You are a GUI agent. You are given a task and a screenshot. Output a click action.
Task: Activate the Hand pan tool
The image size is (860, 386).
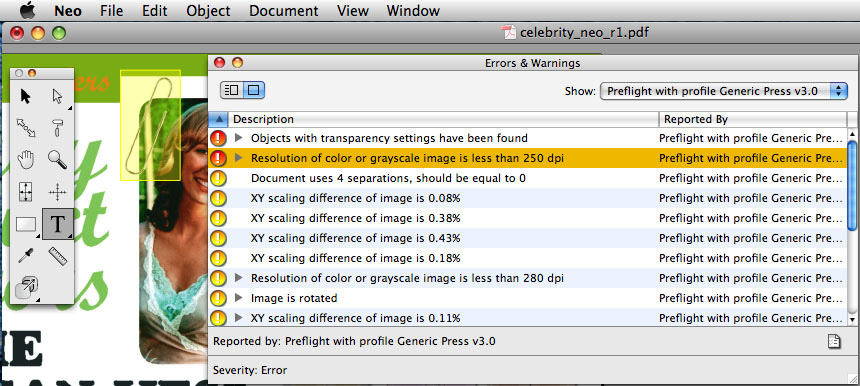pyautogui.click(x=25, y=160)
